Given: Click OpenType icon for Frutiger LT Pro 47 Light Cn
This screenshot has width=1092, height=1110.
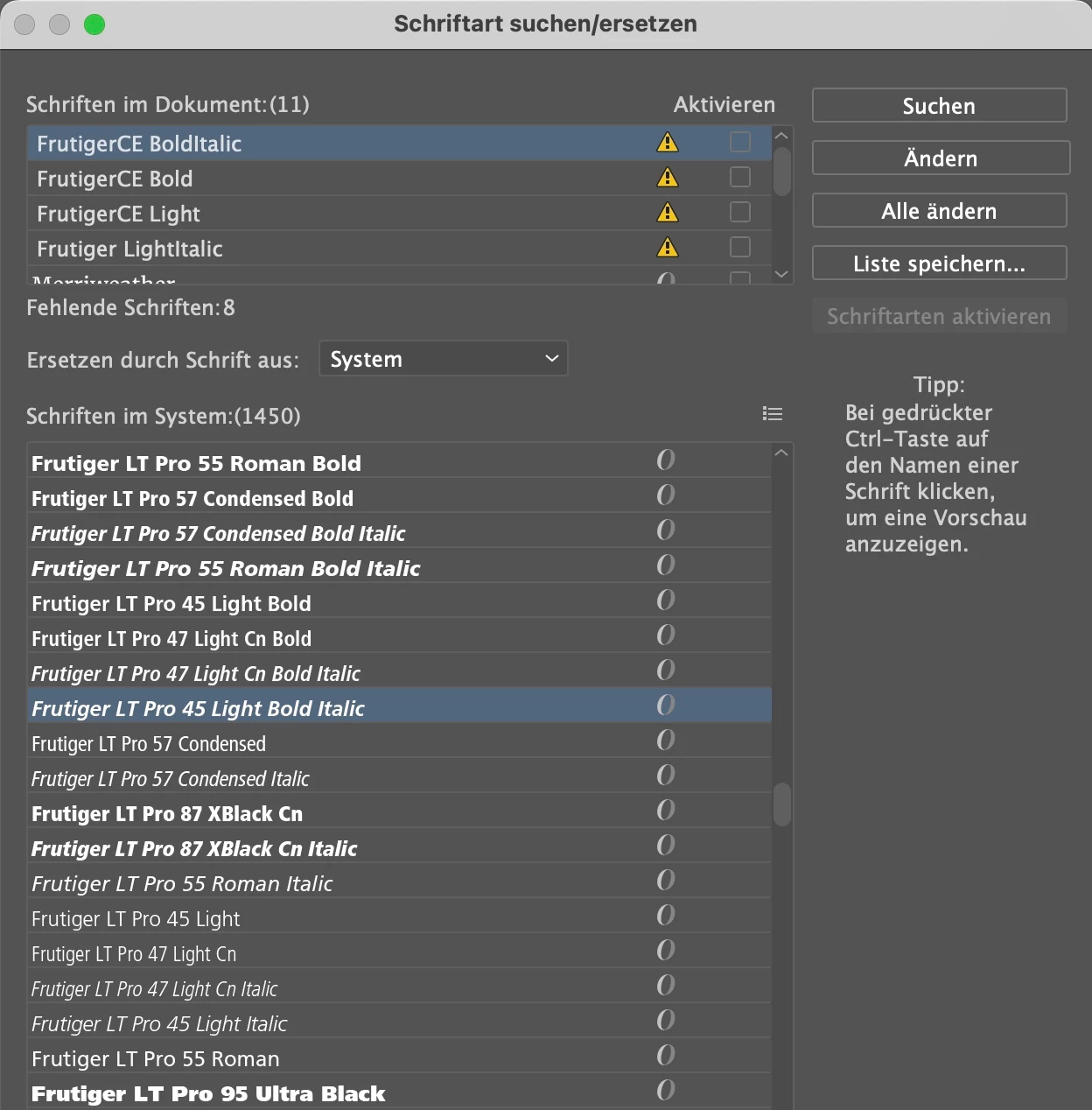Looking at the screenshot, I should tap(666, 950).
